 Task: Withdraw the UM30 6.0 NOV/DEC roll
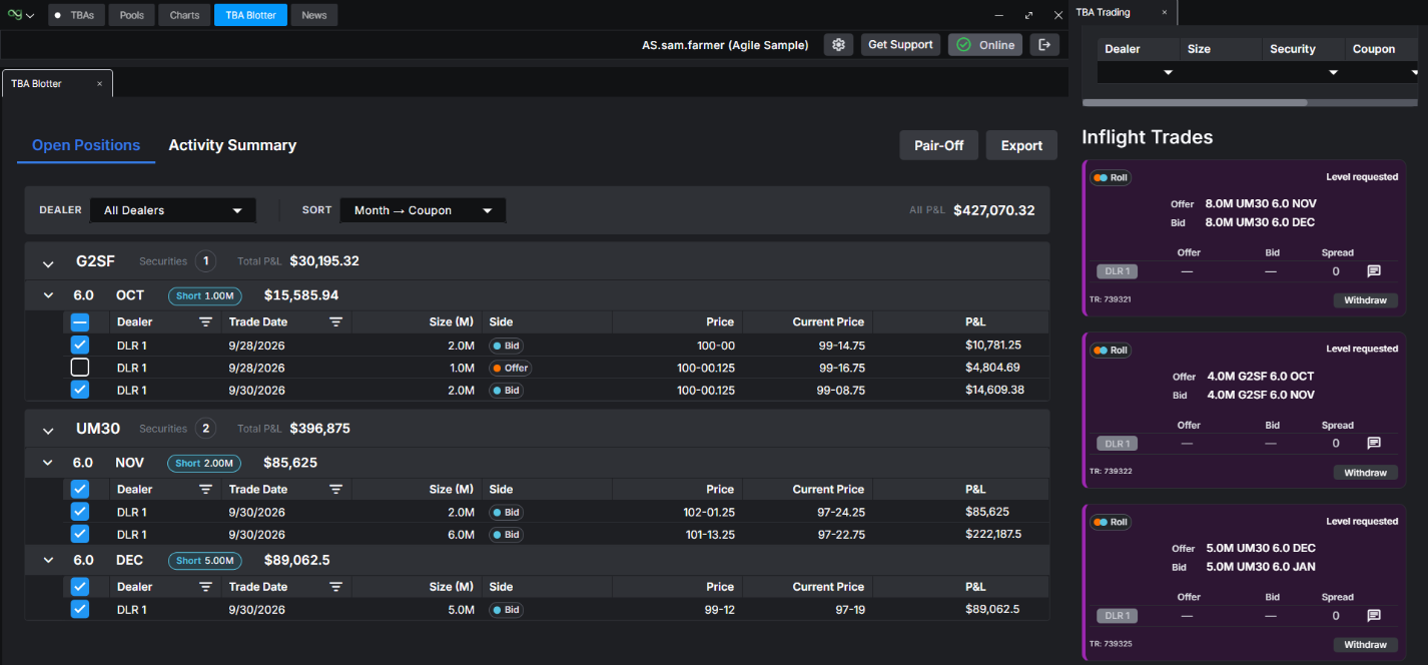pyautogui.click(x=1365, y=300)
